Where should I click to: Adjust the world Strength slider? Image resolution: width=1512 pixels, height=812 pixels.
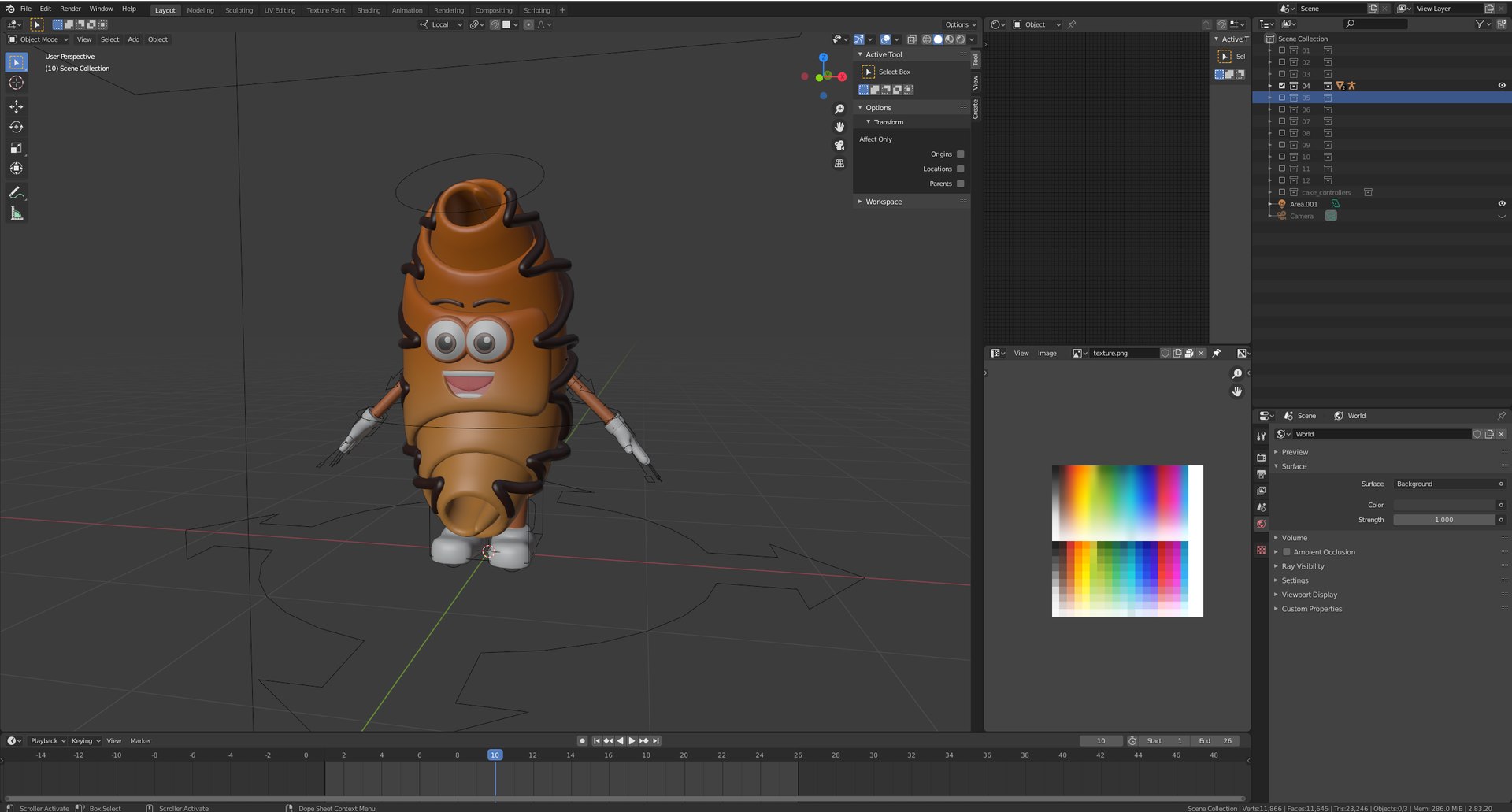point(1444,520)
